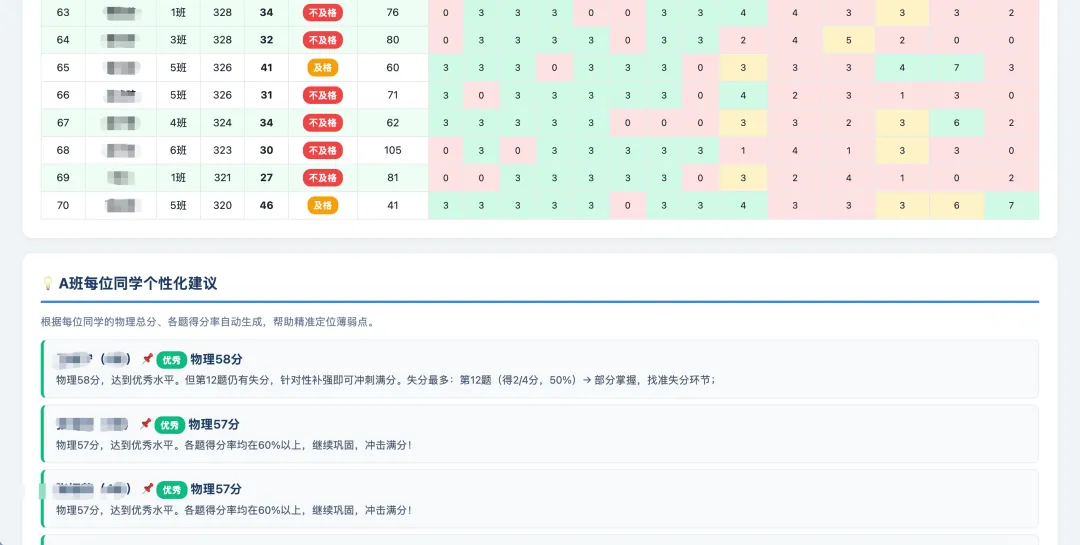Click the red 不及格 badge in row 64
The image size is (1080, 545).
[x=322, y=40]
